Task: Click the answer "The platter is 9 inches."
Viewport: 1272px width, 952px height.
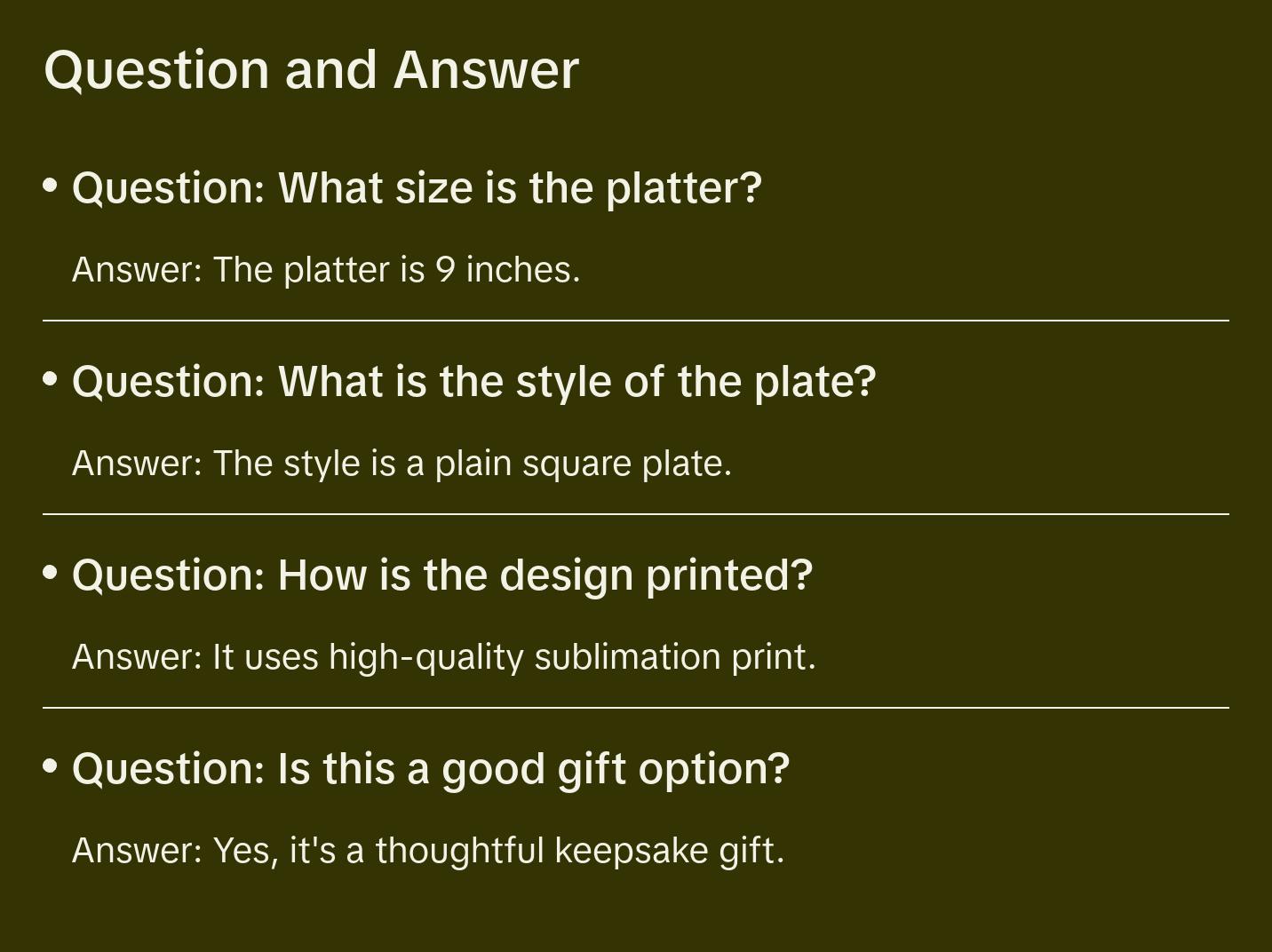Action: 326,270
